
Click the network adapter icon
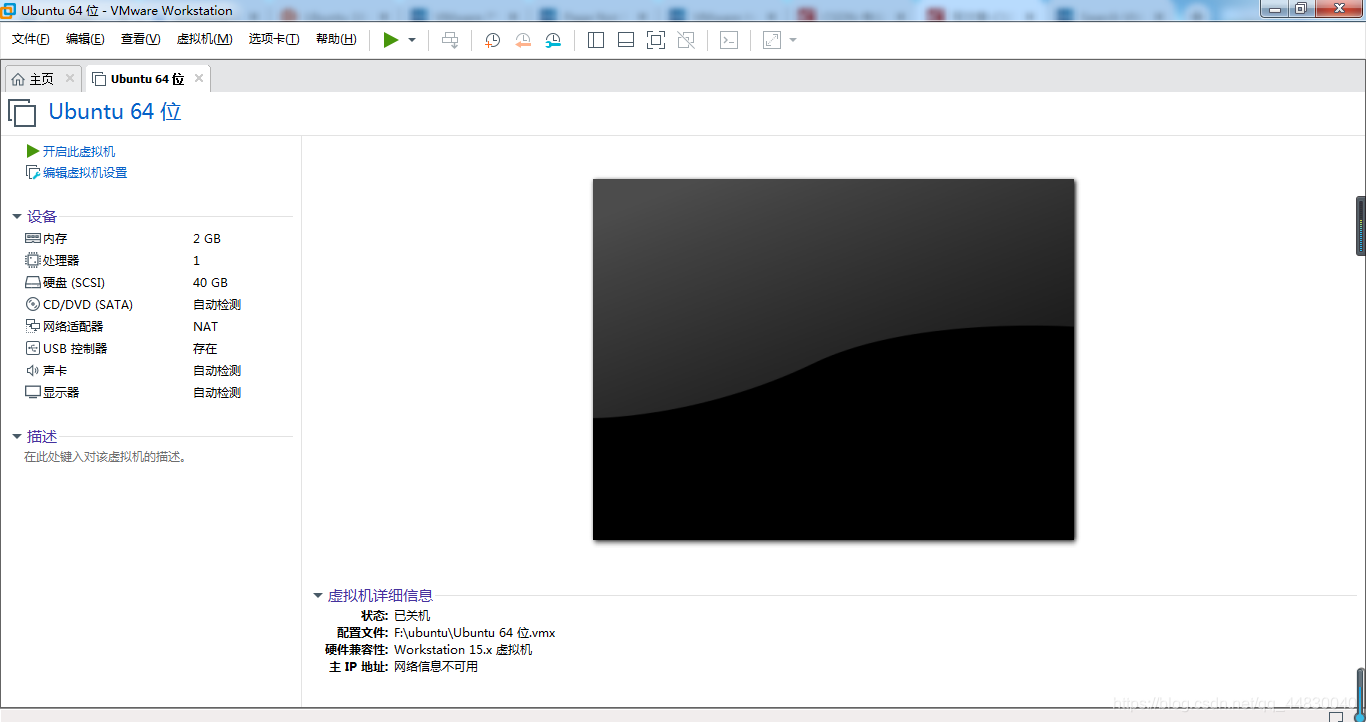pyautogui.click(x=33, y=326)
